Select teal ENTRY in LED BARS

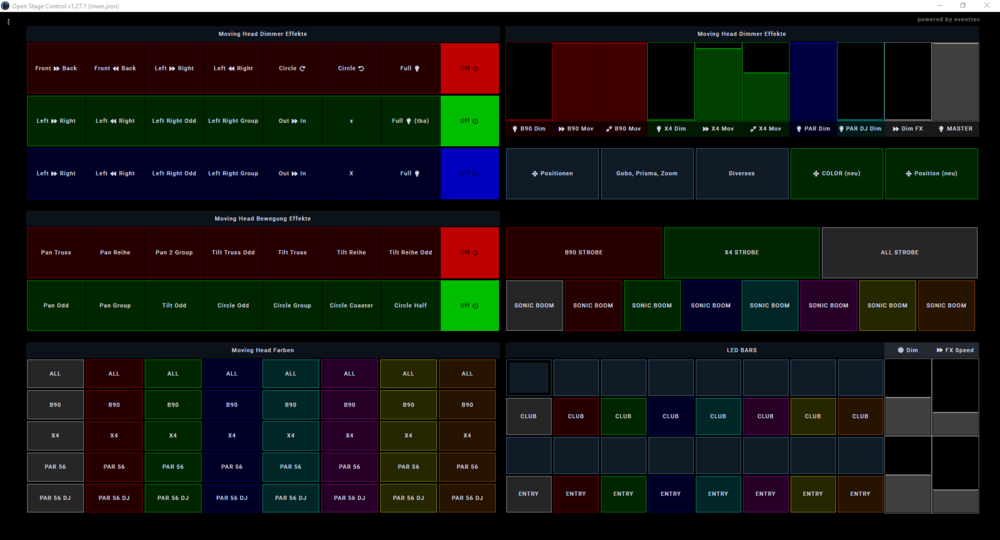point(718,494)
